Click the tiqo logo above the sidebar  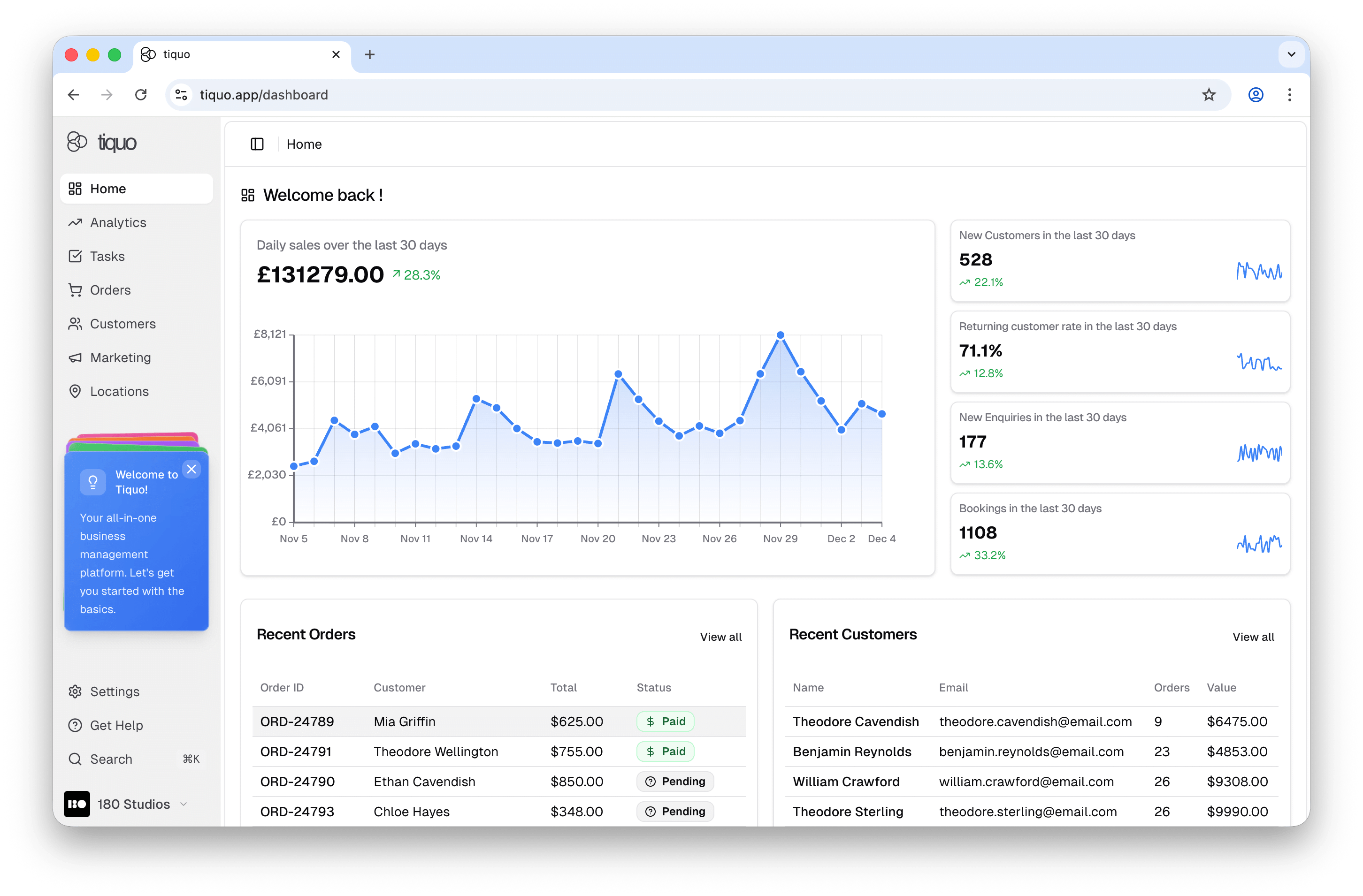click(102, 142)
